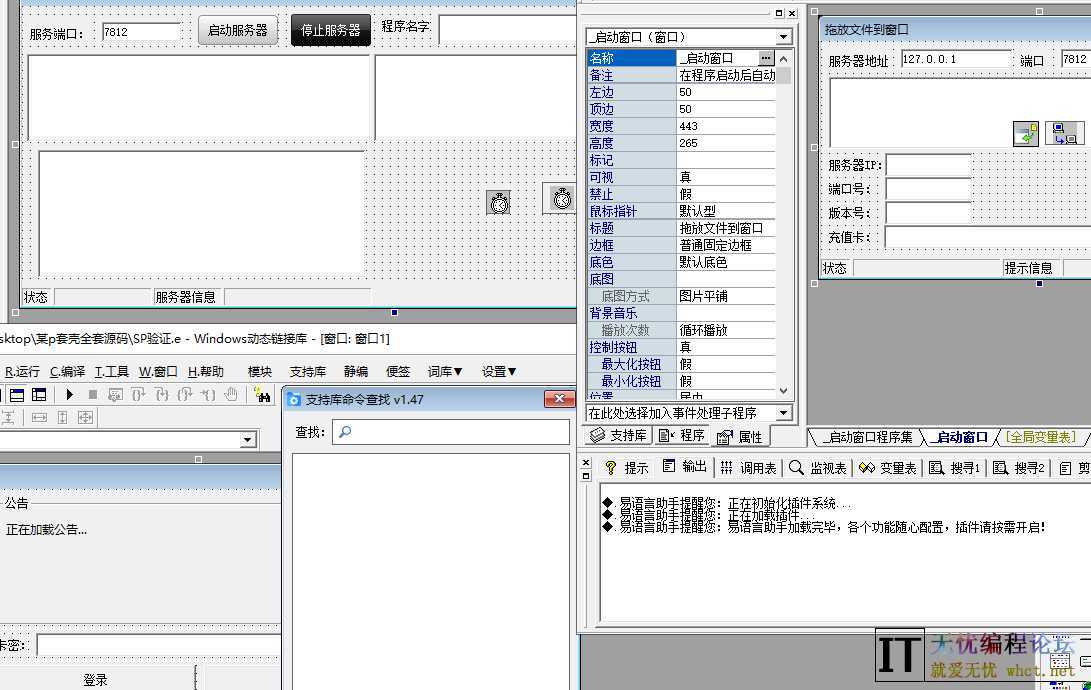This screenshot has height=690, width=1091.
Task: Click the ellipsis button in 名称 property row
Action: pos(766,58)
